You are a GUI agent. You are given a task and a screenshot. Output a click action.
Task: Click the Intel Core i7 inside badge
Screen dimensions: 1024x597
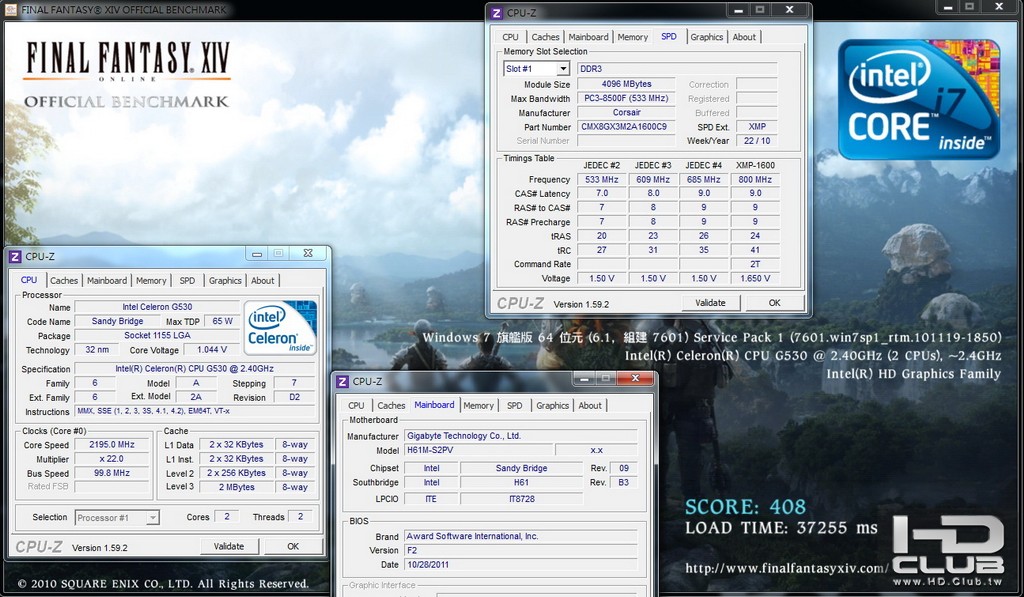(920, 99)
